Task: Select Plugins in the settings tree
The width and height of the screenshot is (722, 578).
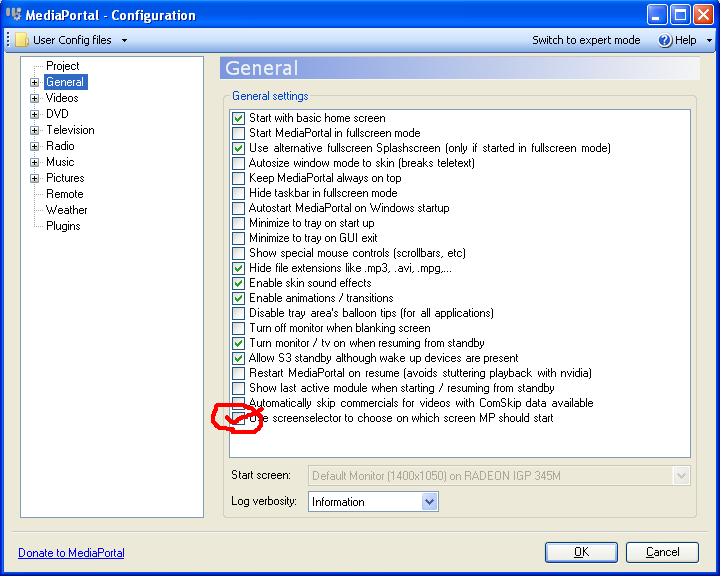Action: click(x=63, y=226)
